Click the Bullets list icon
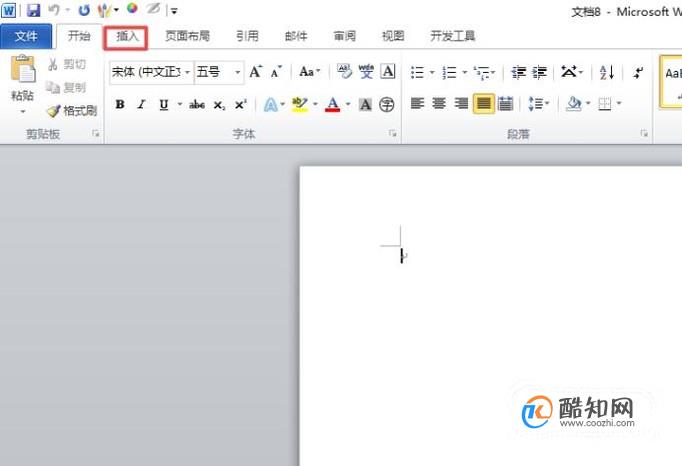The width and height of the screenshot is (682, 466). click(418, 72)
